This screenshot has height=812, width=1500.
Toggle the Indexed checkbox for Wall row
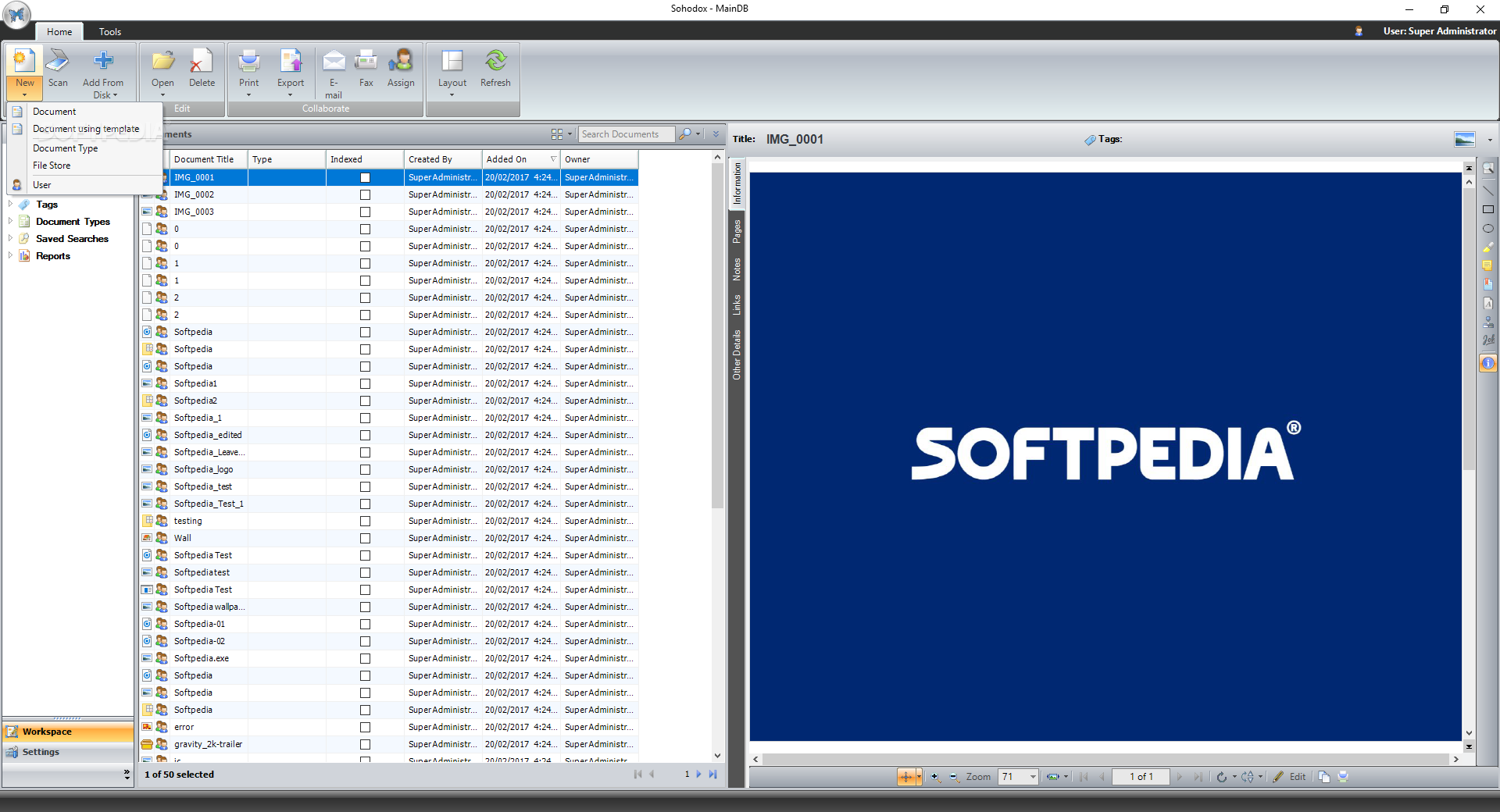[x=365, y=538]
